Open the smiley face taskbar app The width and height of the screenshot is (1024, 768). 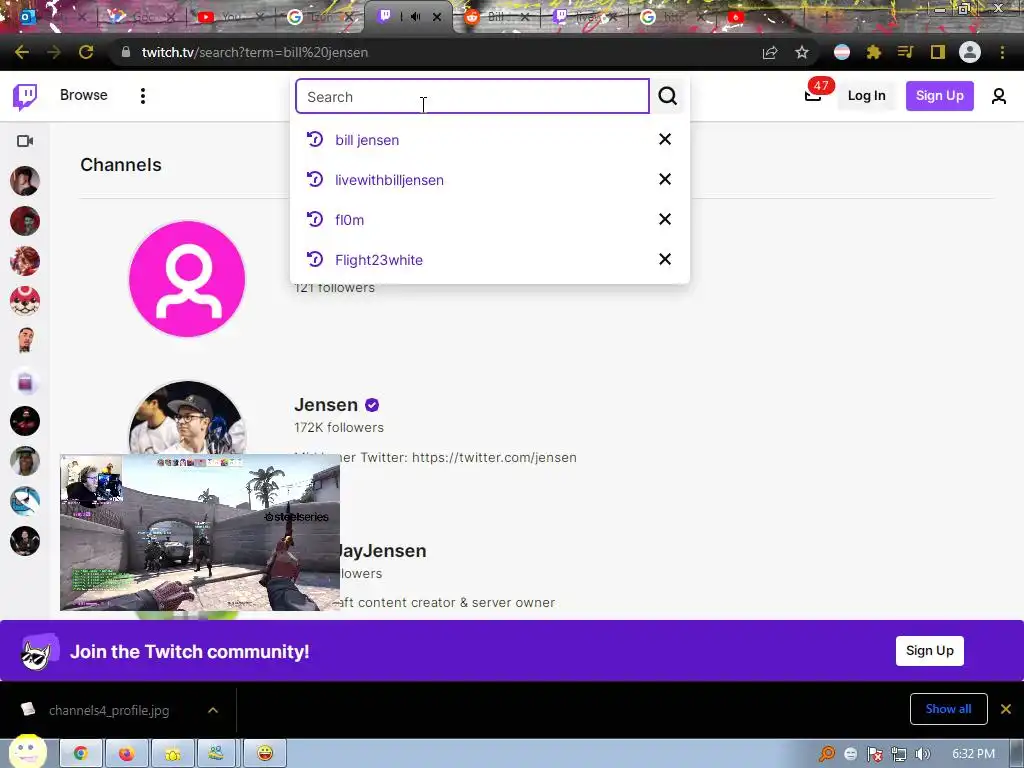(x=264, y=754)
